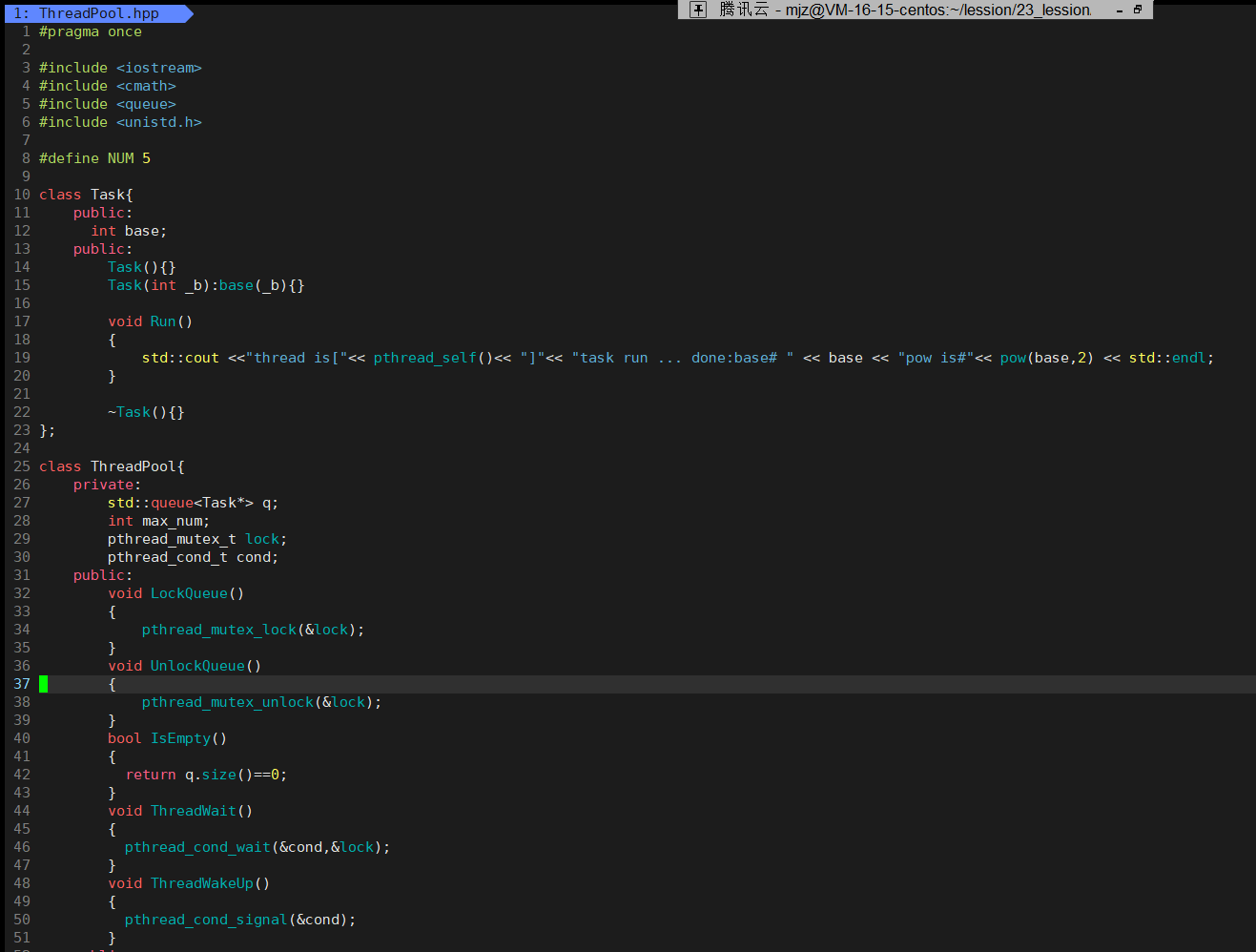Click line number 37 in the gutter
The width and height of the screenshot is (1256, 952).
pos(22,684)
